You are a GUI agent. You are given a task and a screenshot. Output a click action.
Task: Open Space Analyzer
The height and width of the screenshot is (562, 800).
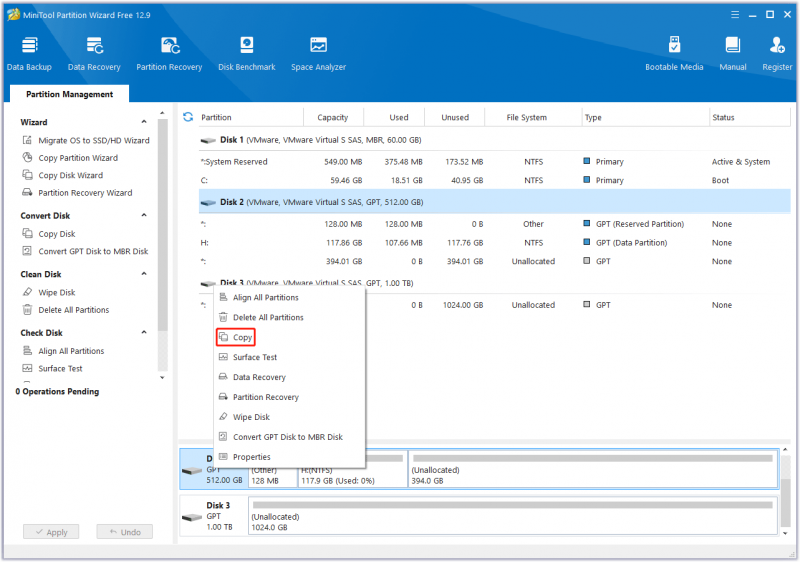[x=318, y=53]
